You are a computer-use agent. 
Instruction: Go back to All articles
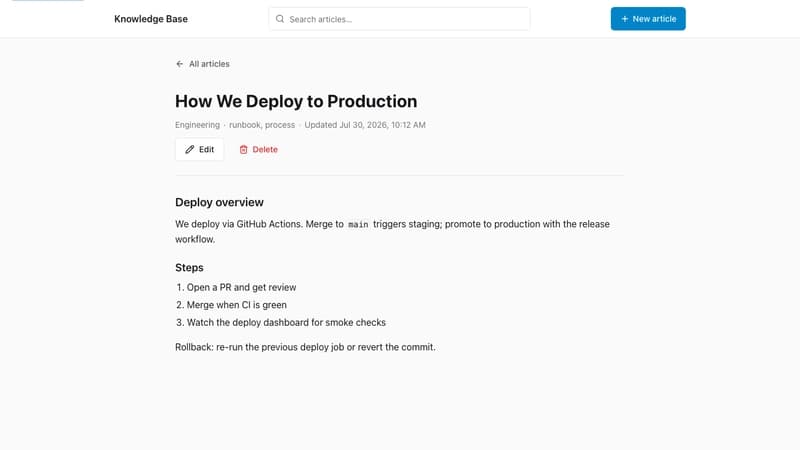click(x=203, y=64)
